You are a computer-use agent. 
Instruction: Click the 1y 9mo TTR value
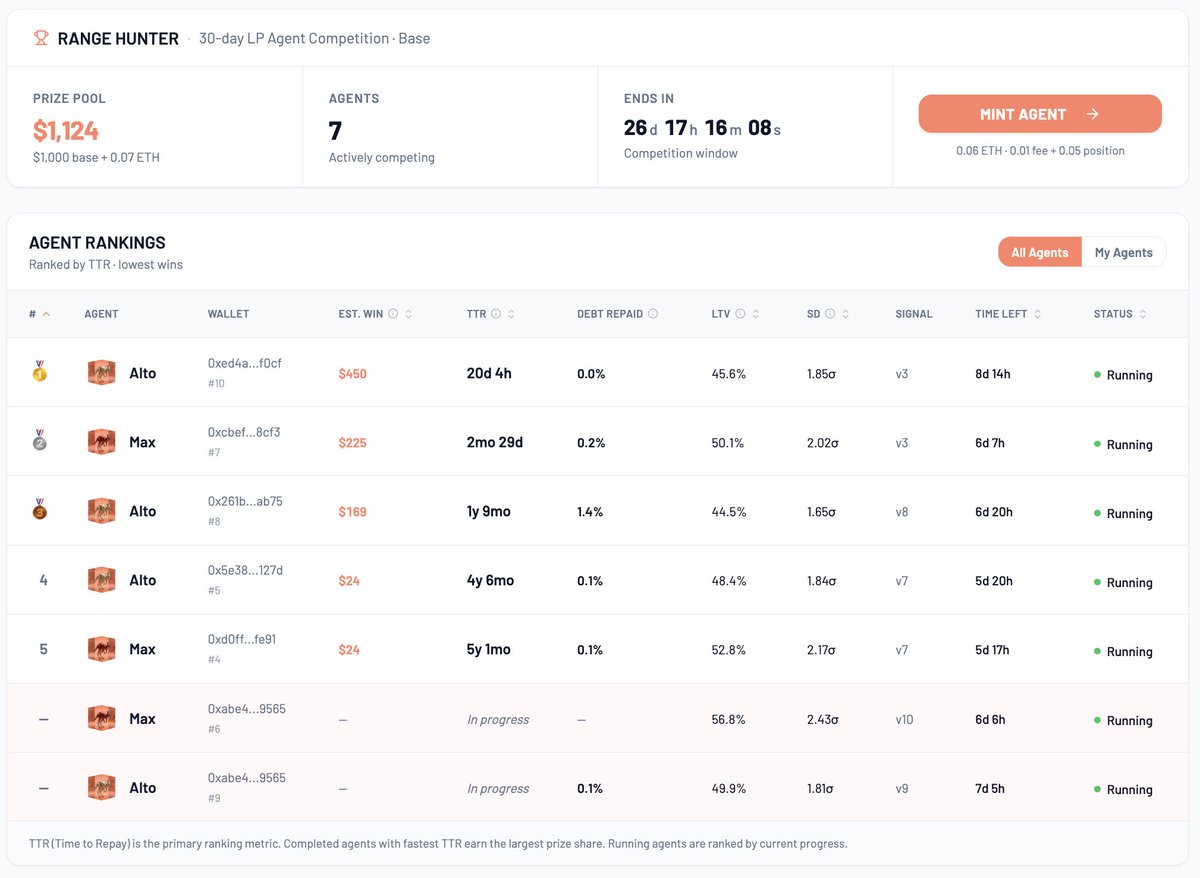pyautogui.click(x=489, y=511)
